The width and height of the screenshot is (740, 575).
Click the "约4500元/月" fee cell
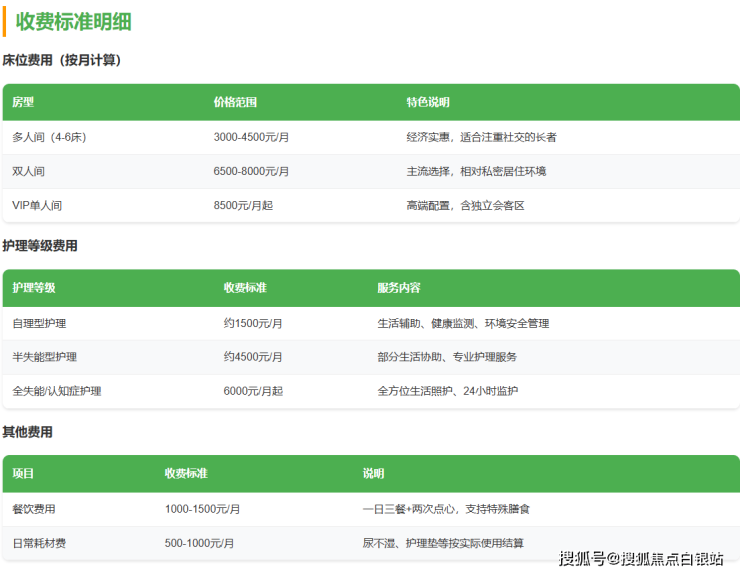pyautogui.click(x=253, y=357)
